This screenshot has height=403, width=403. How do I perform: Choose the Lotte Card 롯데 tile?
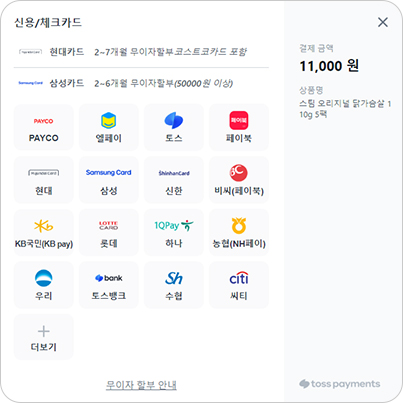coord(109,233)
